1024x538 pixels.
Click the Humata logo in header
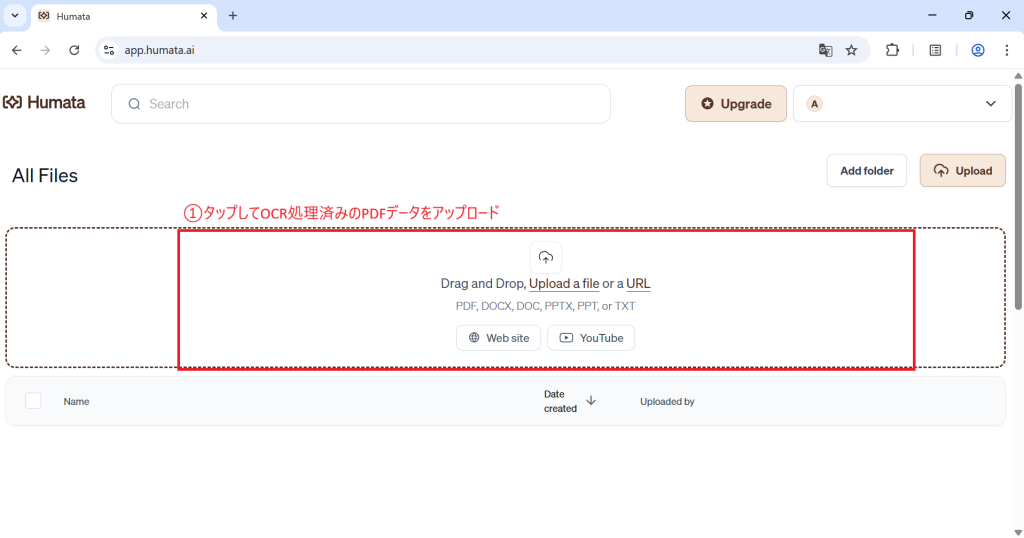[44, 103]
